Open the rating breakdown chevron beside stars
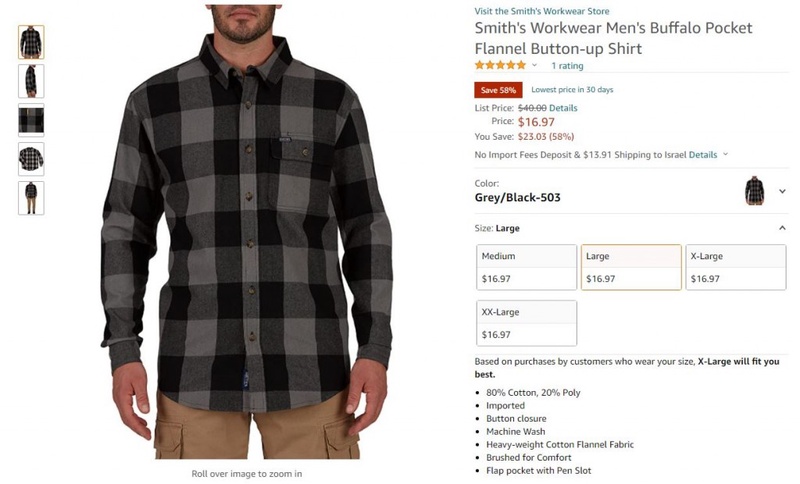 tap(534, 65)
